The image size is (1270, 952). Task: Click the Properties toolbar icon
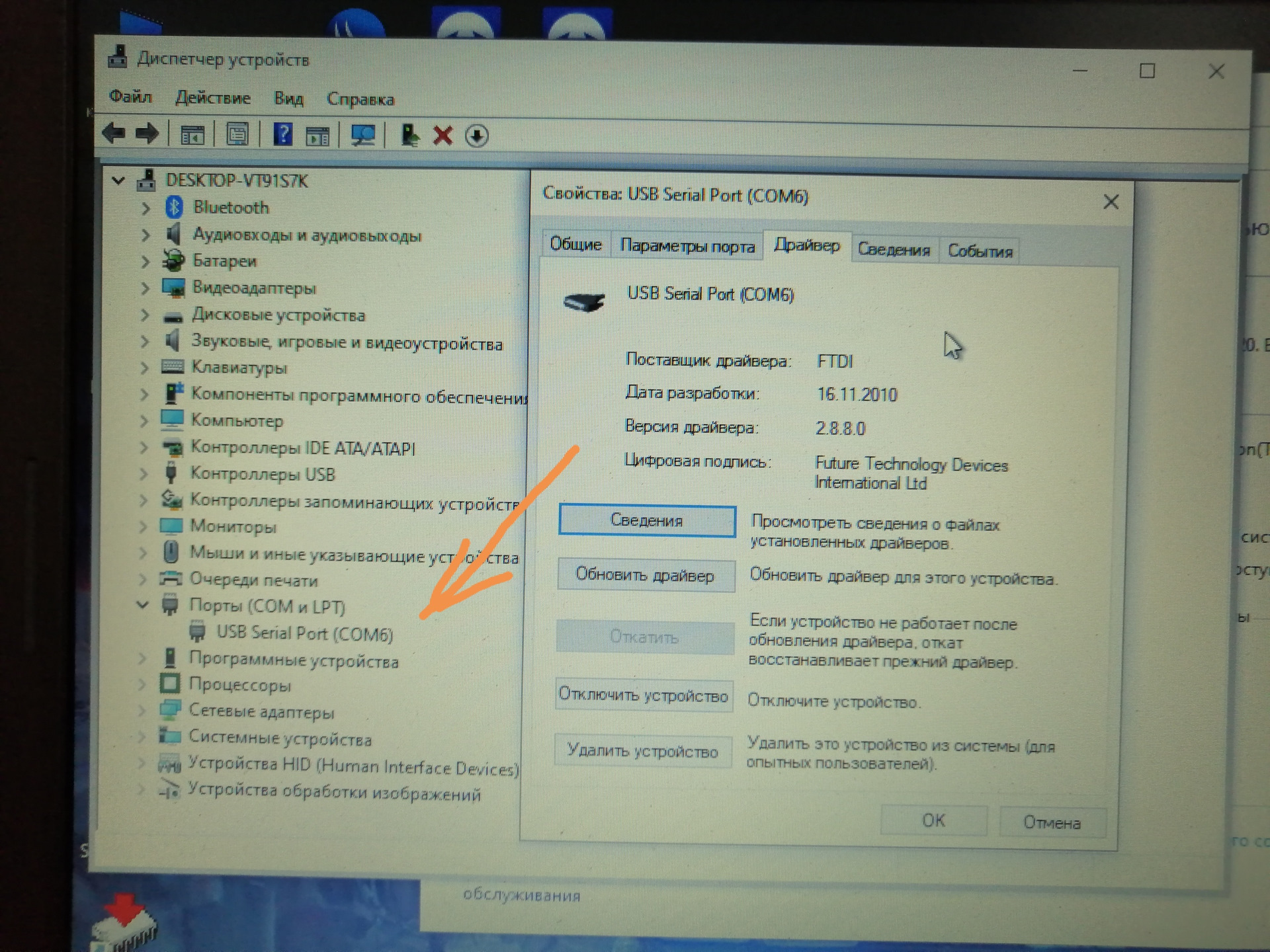(x=237, y=134)
